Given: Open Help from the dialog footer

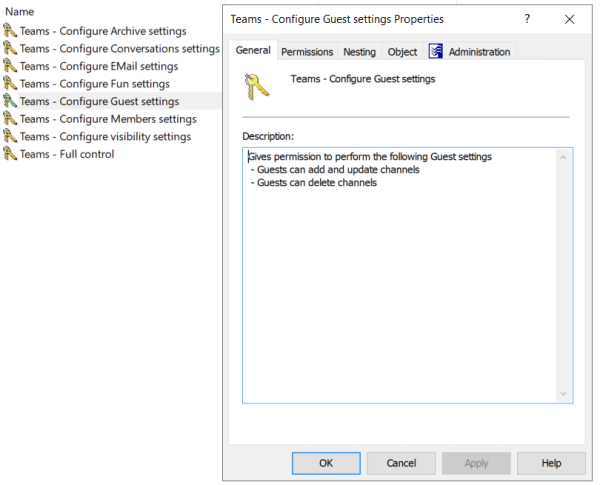Looking at the screenshot, I should [x=551, y=463].
